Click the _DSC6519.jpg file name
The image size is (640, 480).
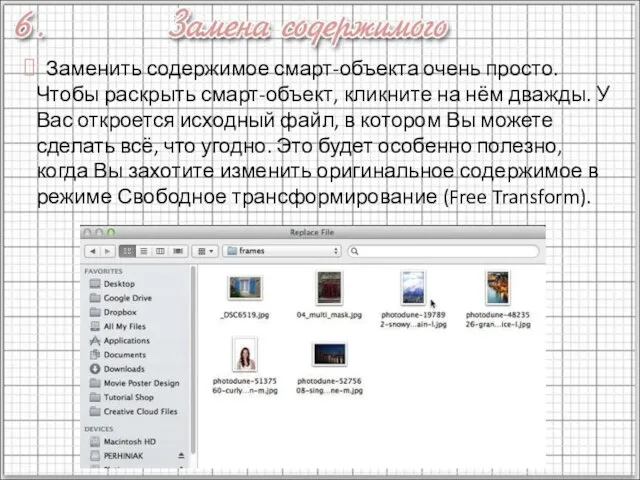tap(245, 315)
